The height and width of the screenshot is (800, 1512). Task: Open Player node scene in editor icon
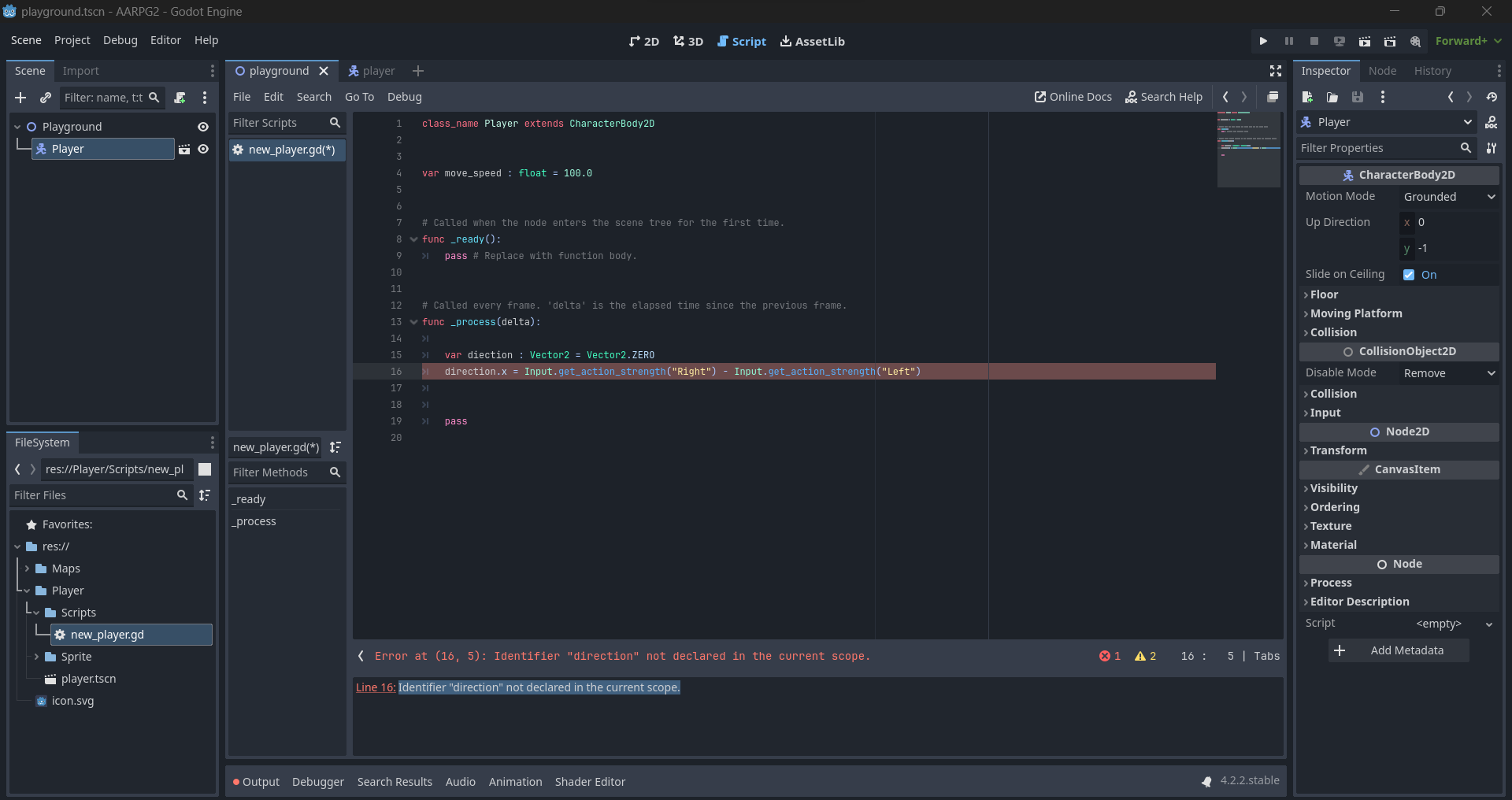pos(184,149)
